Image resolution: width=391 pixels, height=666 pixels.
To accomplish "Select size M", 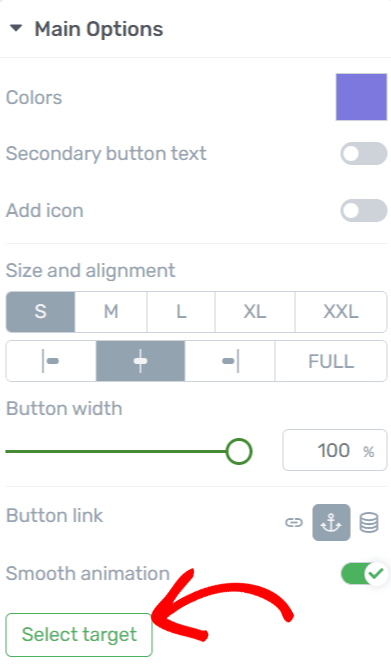I will [111, 312].
